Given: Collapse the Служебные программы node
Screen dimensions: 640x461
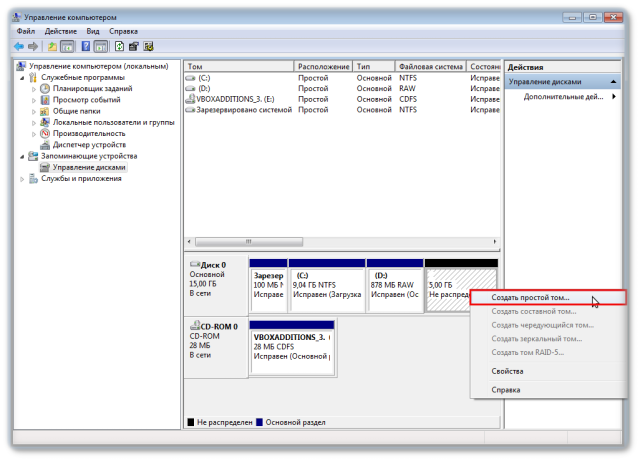Looking at the screenshot, I should 22,77.
